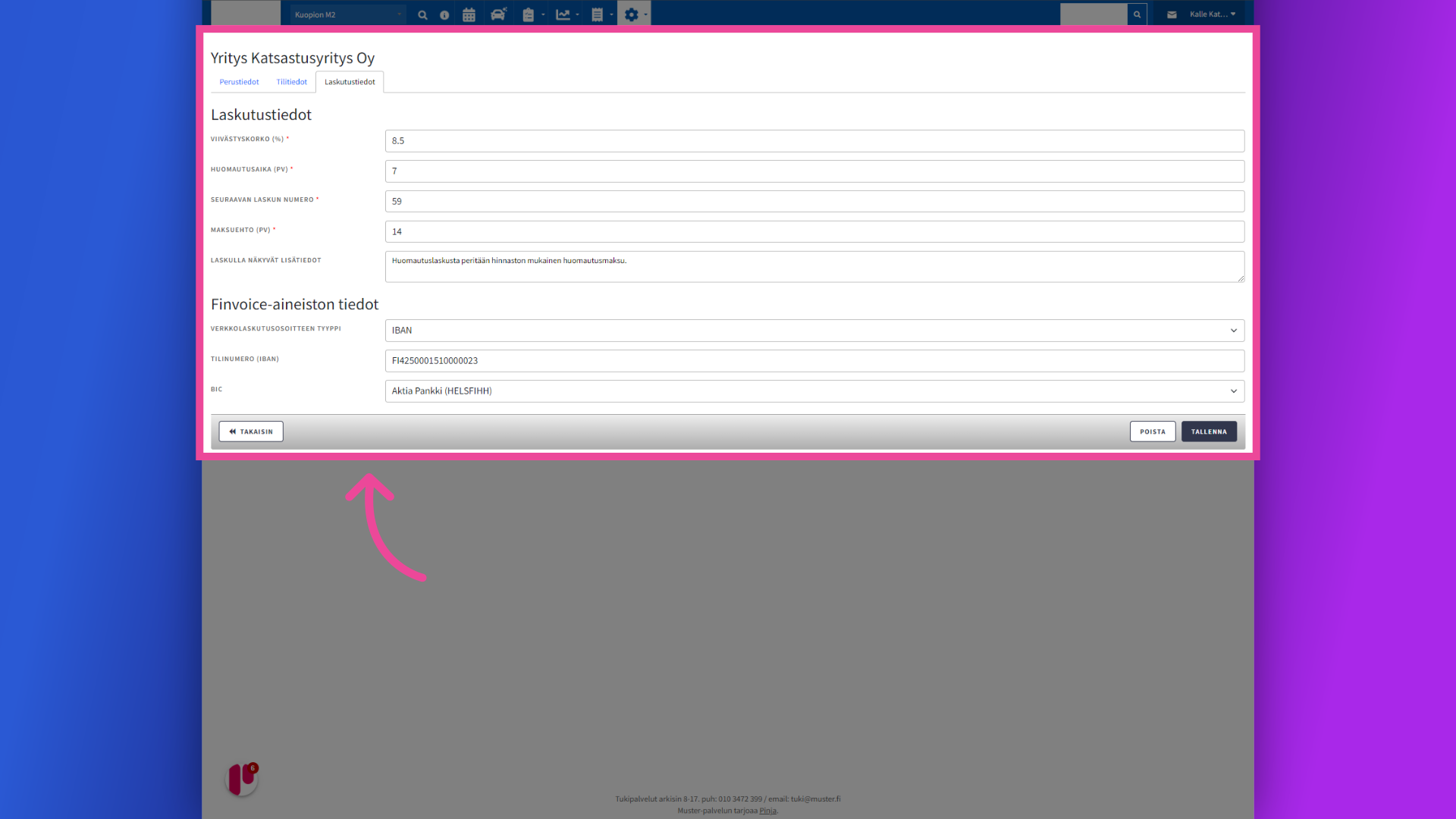Viewport: 1456px width, 819px height.
Task: Switch to the Perustiedot tab
Action: (x=239, y=82)
